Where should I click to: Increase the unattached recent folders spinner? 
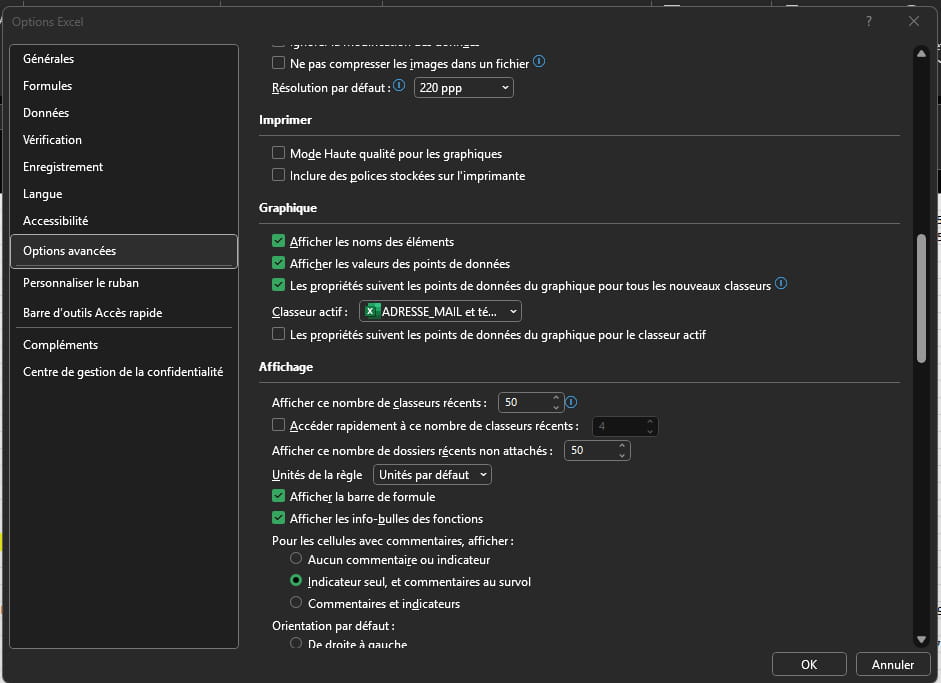click(x=622, y=445)
